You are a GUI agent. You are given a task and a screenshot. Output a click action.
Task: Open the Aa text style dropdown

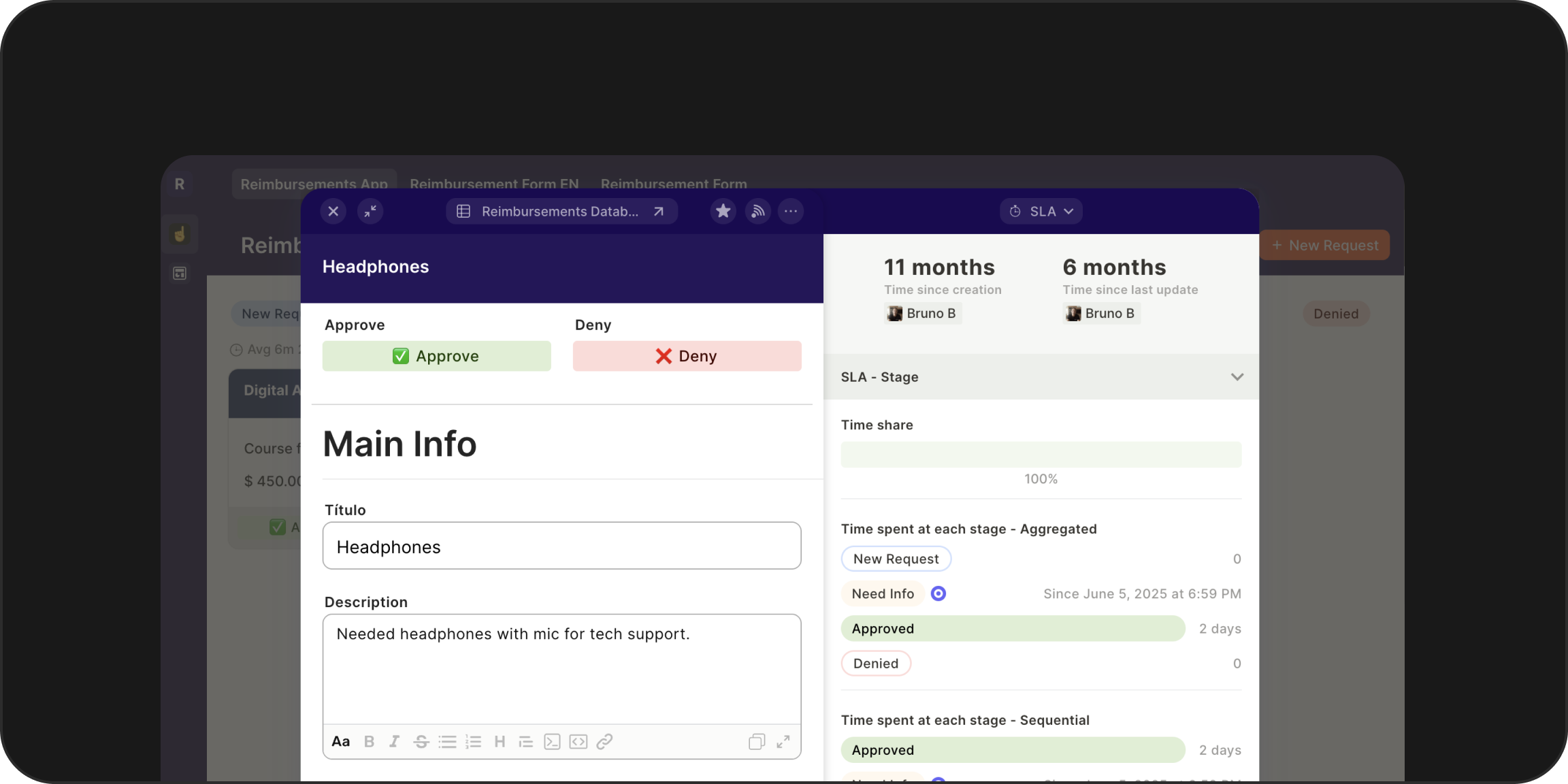pyautogui.click(x=340, y=742)
